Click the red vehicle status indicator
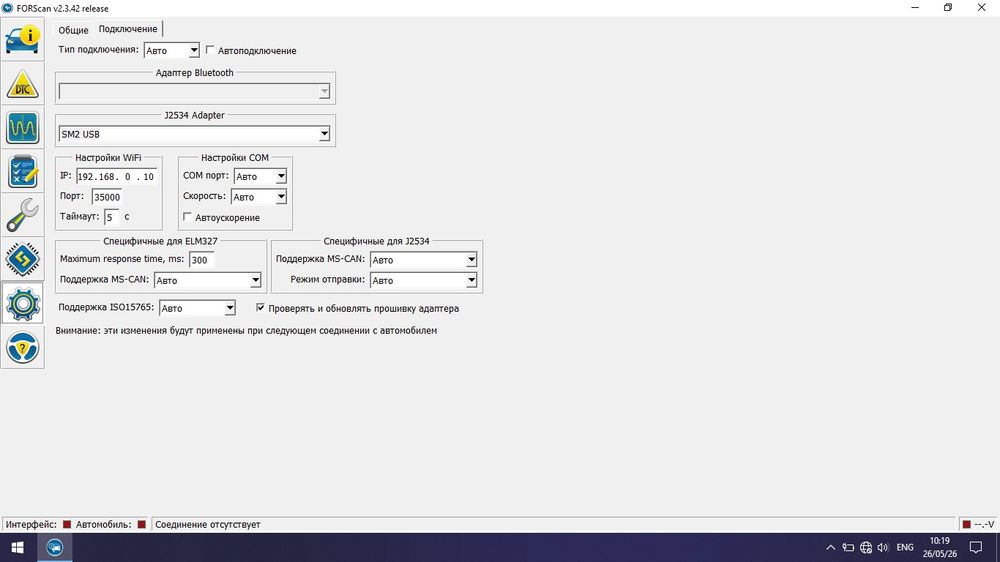The image size is (1000, 562). tap(142, 524)
